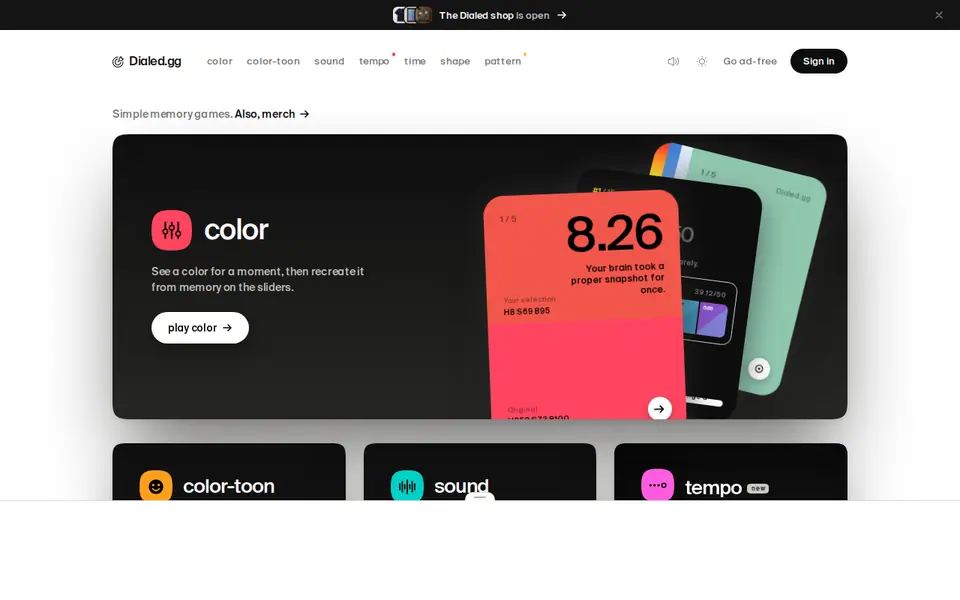Click the Go ad-free link

click(750, 61)
